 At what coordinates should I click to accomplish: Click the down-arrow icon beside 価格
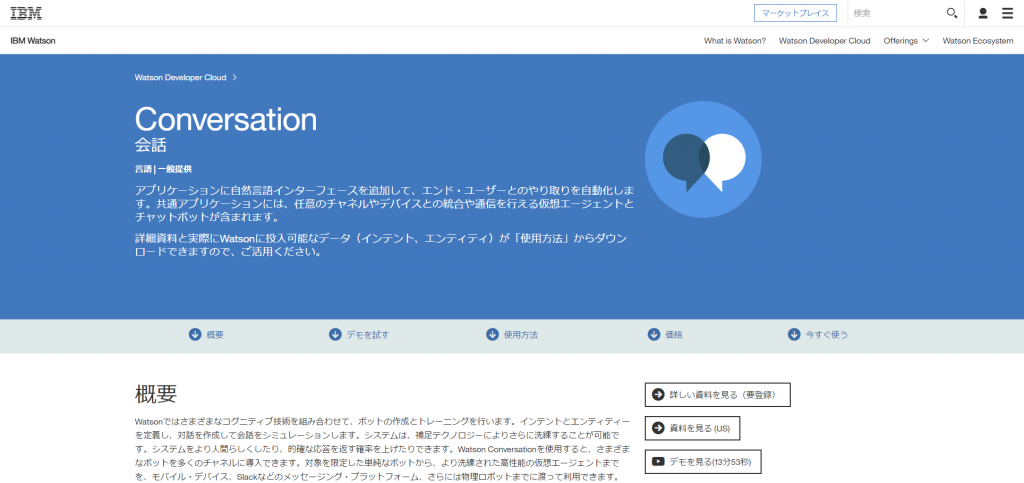tap(654, 335)
